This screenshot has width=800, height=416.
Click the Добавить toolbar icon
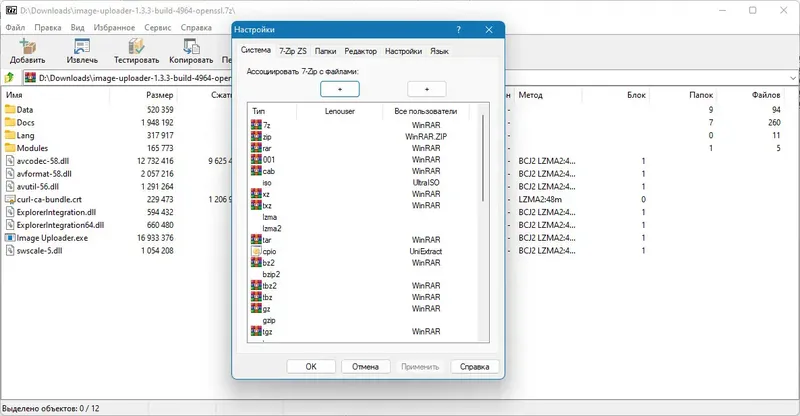[x=28, y=46]
